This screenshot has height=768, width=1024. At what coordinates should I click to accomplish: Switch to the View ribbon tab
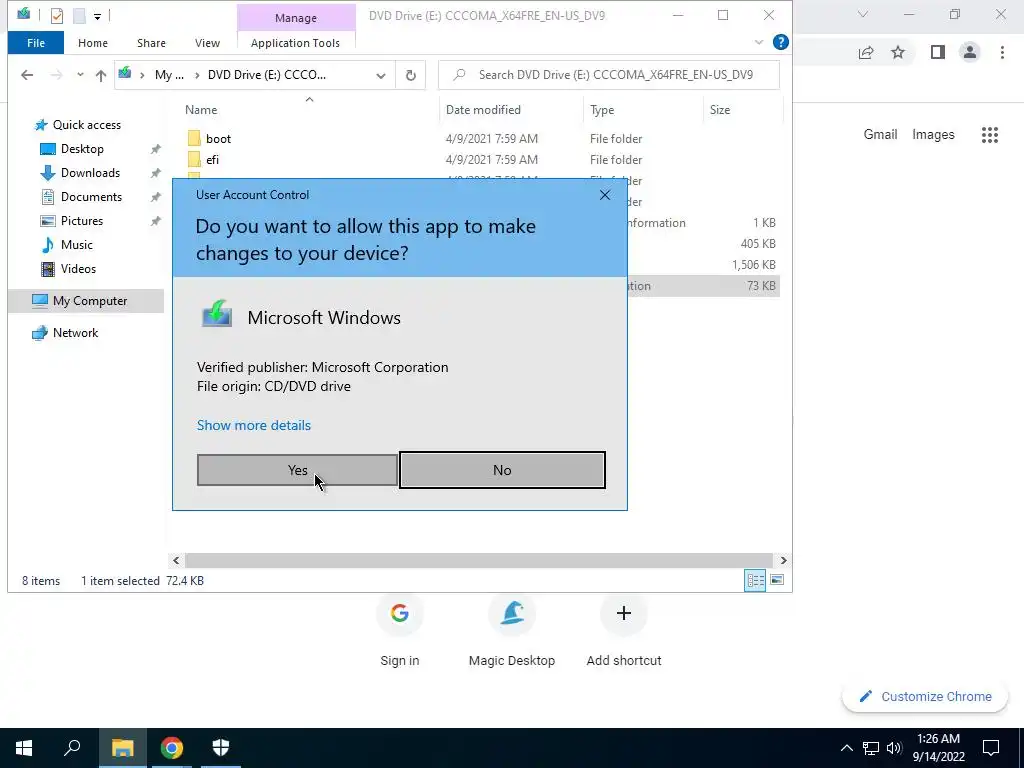[207, 43]
